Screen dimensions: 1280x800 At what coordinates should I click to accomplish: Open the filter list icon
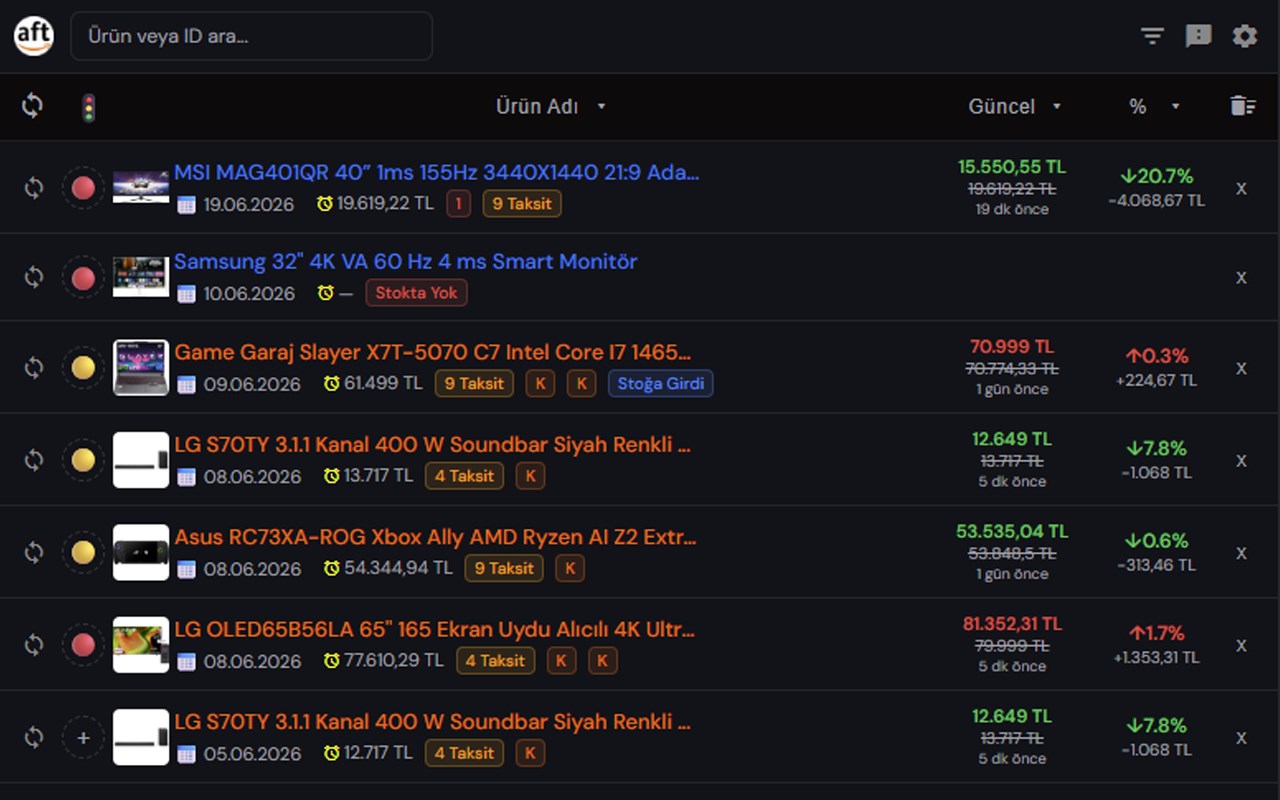(x=1153, y=36)
